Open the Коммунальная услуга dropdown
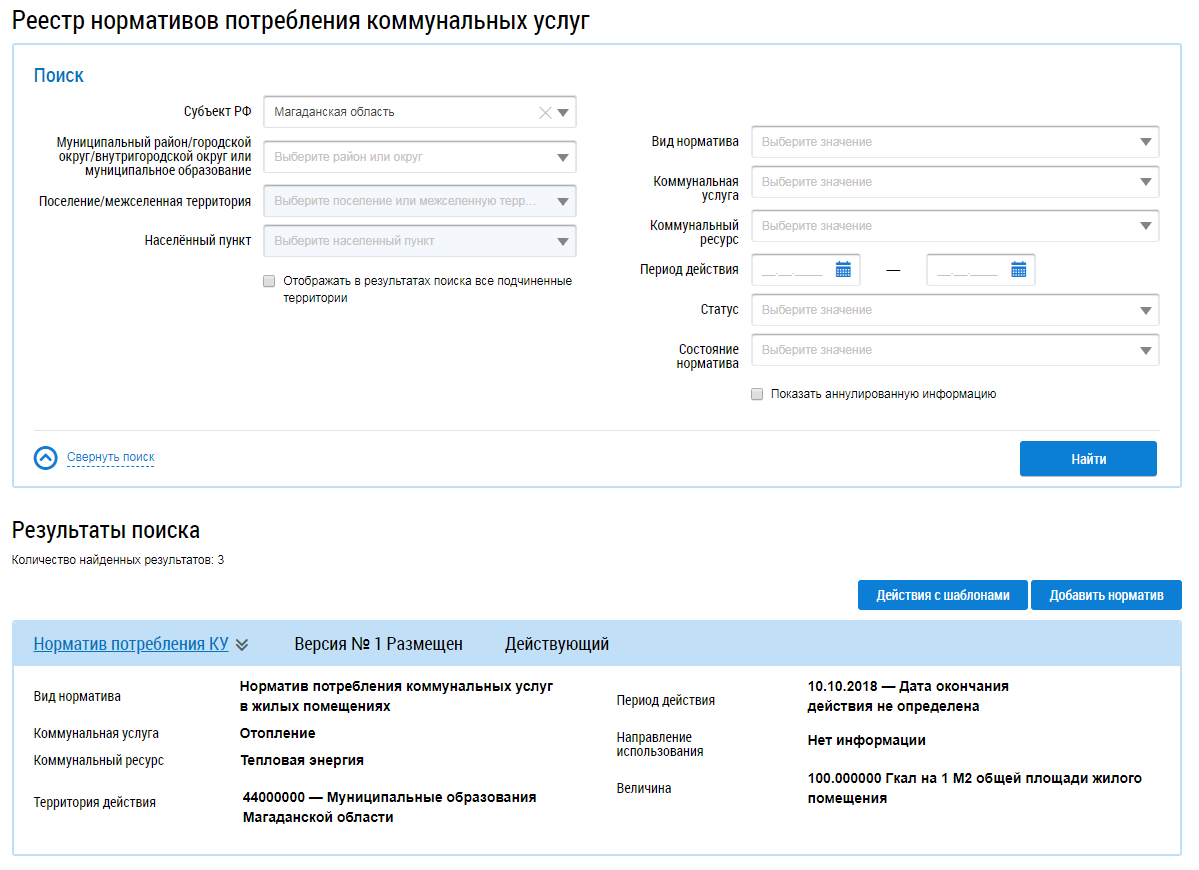Image resolution: width=1199 pixels, height=870 pixels. point(1145,182)
